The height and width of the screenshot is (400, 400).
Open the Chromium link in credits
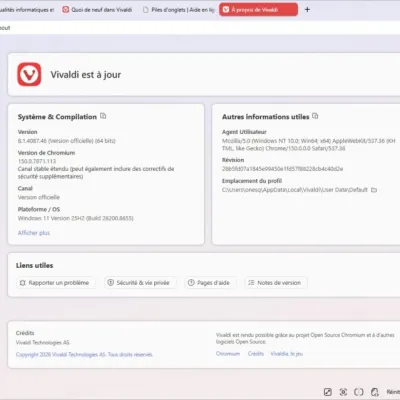228,354
